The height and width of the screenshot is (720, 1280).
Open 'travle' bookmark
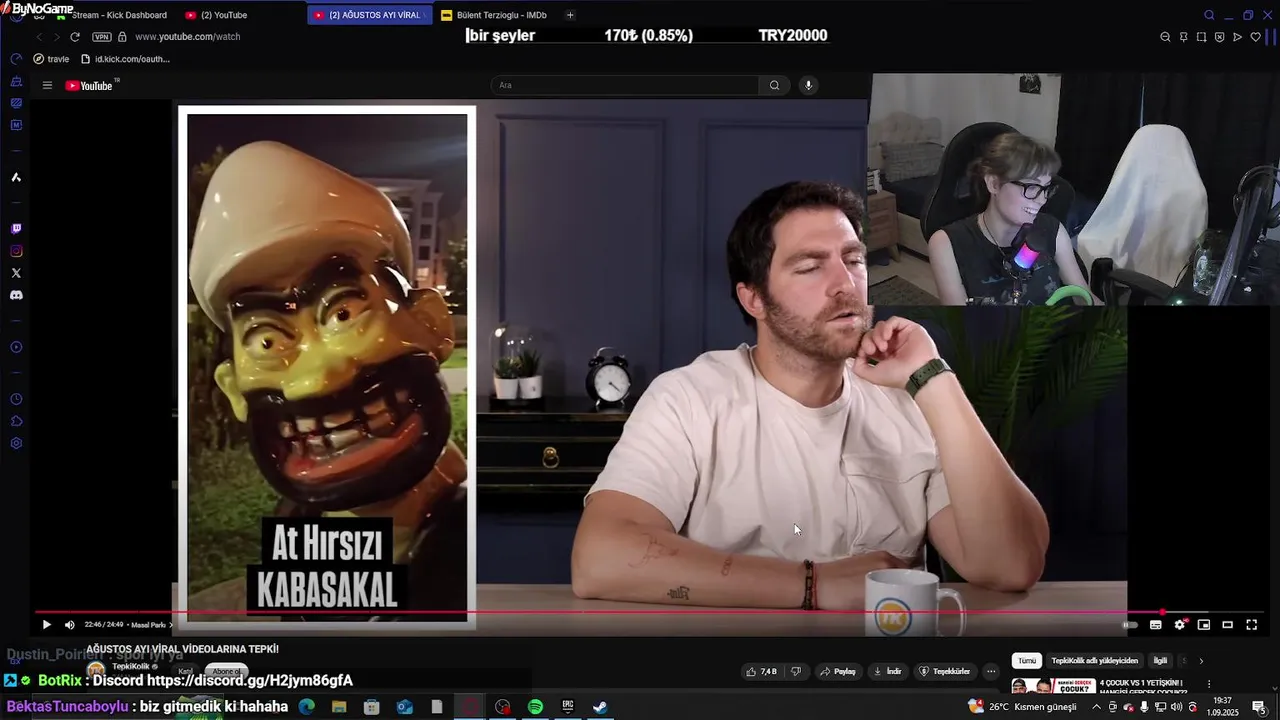click(51, 59)
